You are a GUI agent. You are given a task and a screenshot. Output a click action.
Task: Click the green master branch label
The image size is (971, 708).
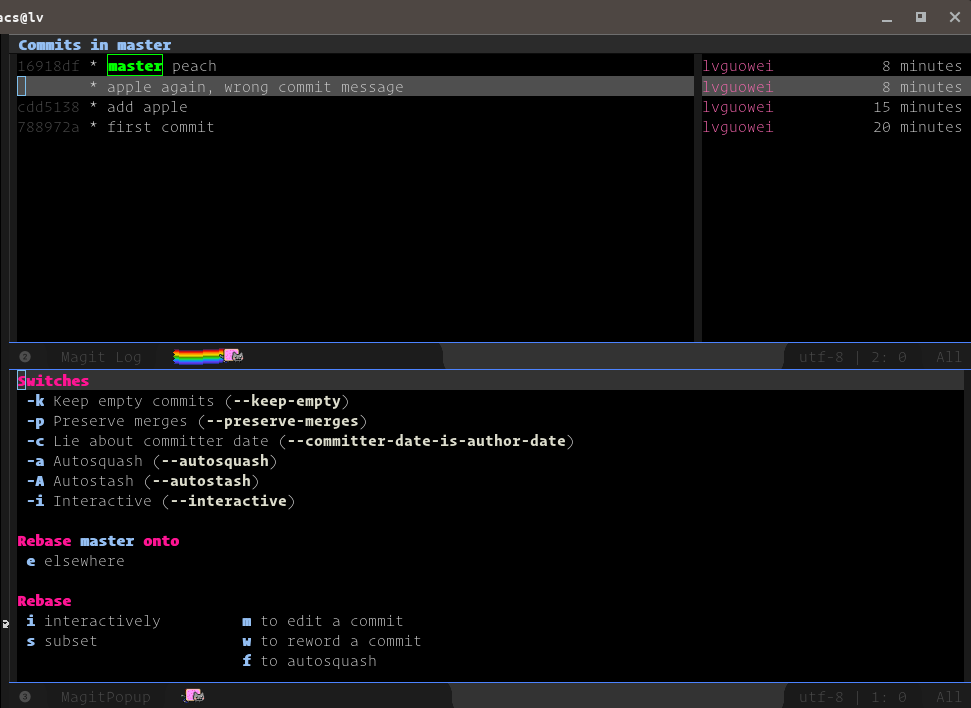pyautogui.click(x=135, y=66)
